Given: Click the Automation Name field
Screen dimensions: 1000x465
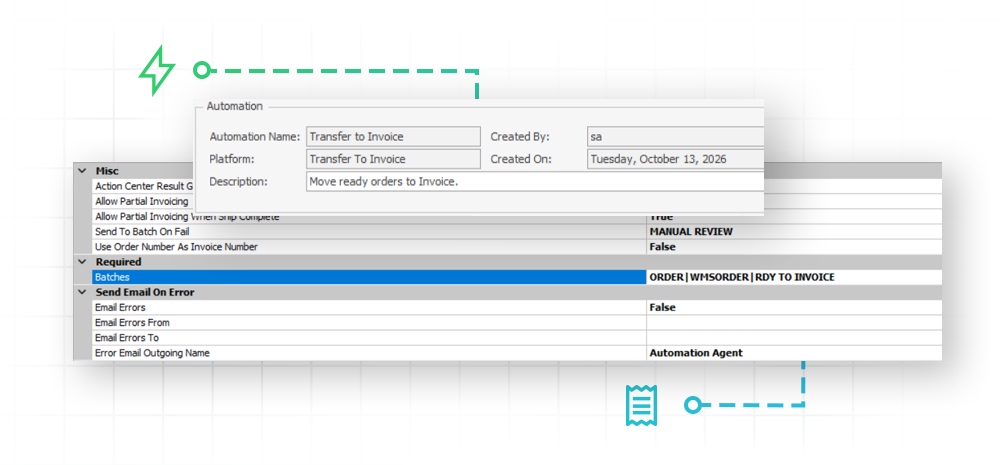Looking at the screenshot, I should (x=393, y=137).
